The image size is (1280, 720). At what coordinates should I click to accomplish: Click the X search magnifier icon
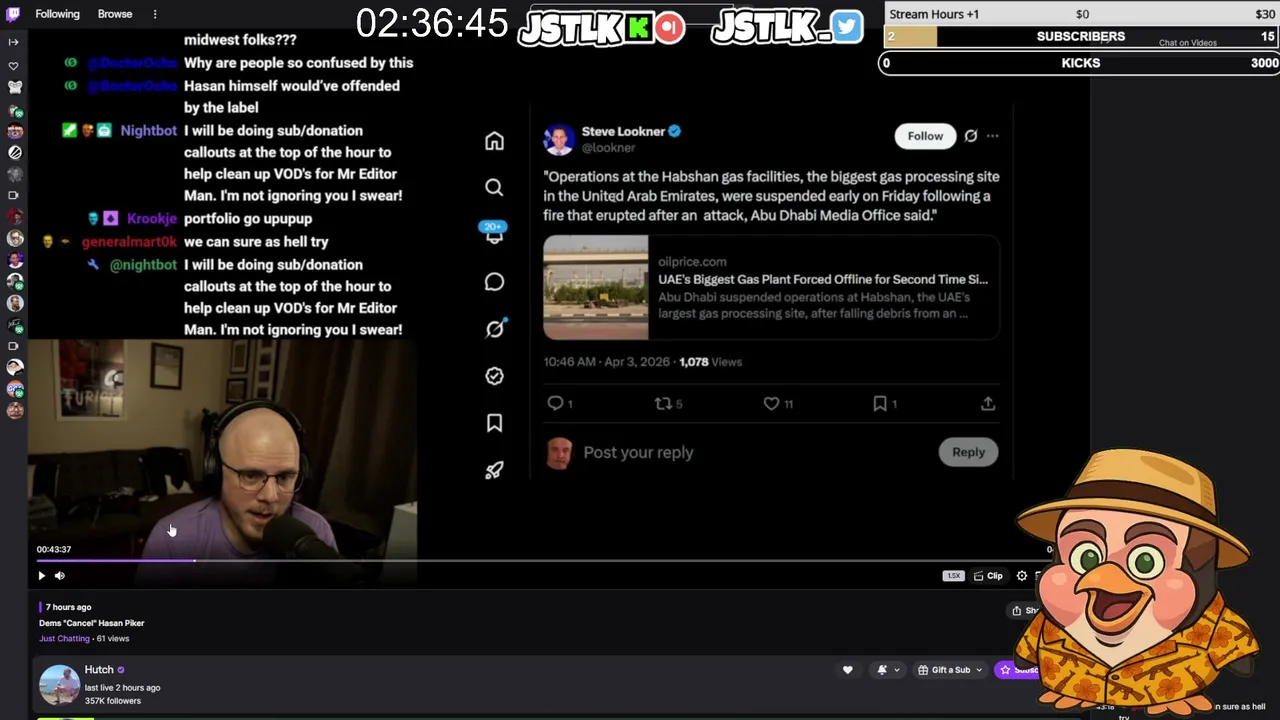(x=494, y=187)
